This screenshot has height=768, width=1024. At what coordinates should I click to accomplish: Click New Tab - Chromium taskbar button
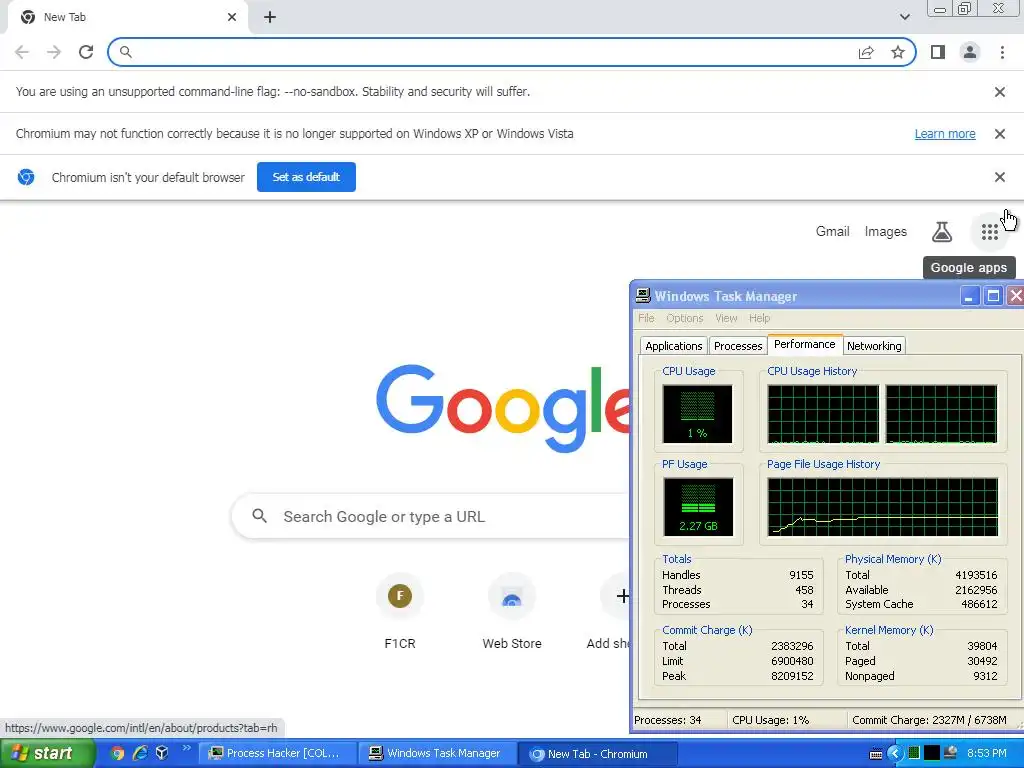click(x=598, y=754)
